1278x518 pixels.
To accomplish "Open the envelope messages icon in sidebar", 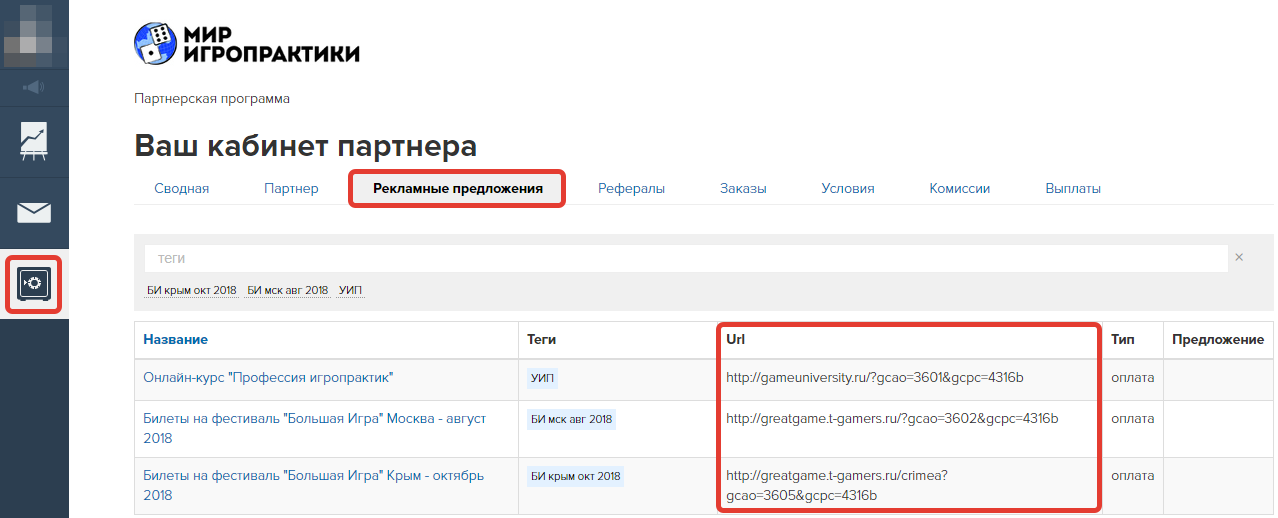I will coord(34,212).
